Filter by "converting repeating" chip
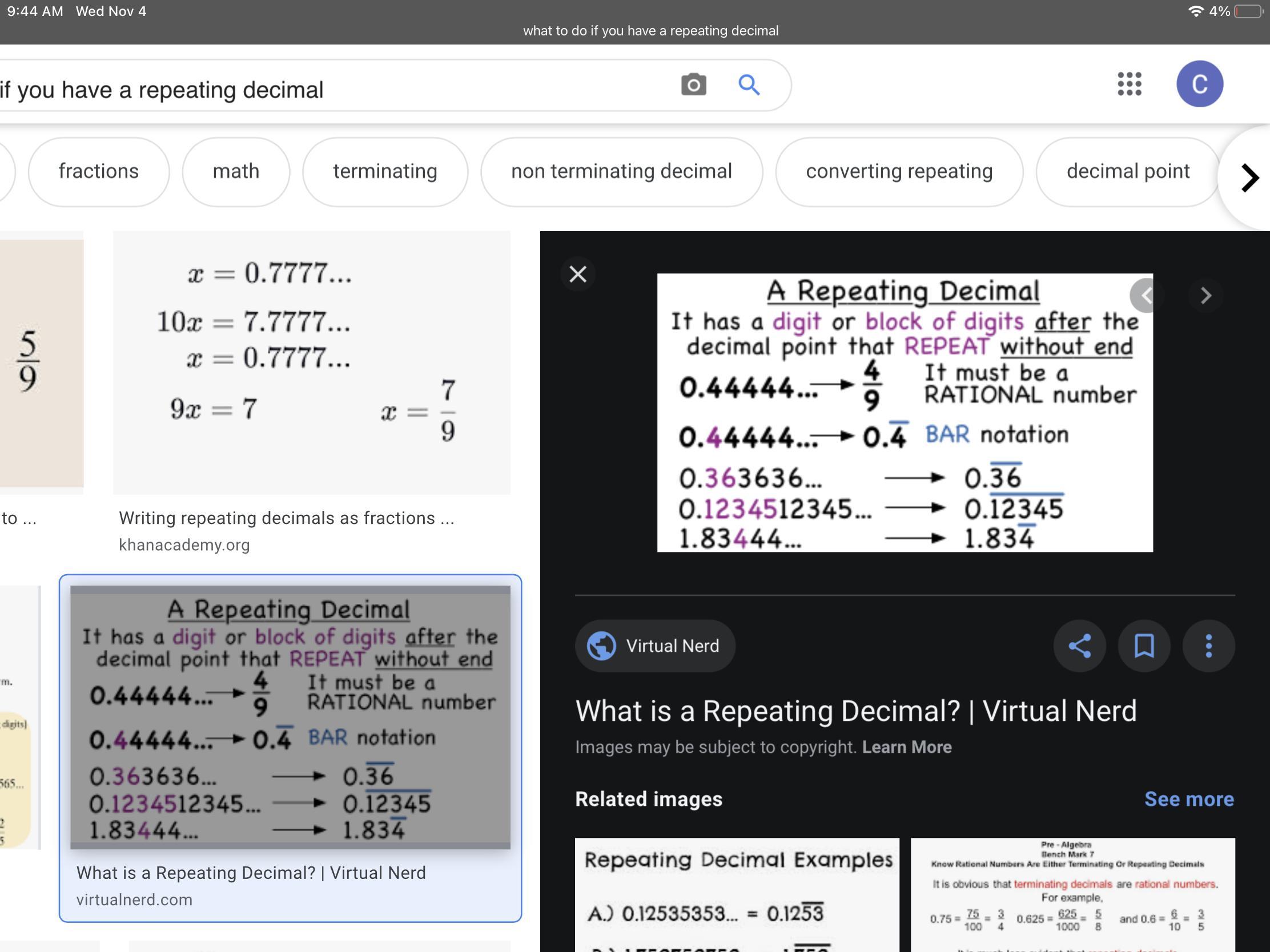Image resolution: width=1270 pixels, height=952 pixels. [898, 172]
